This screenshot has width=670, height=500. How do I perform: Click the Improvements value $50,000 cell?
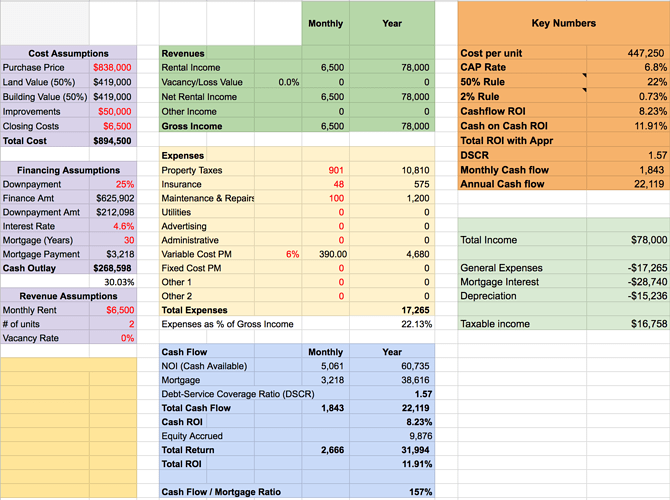[112, 111]
